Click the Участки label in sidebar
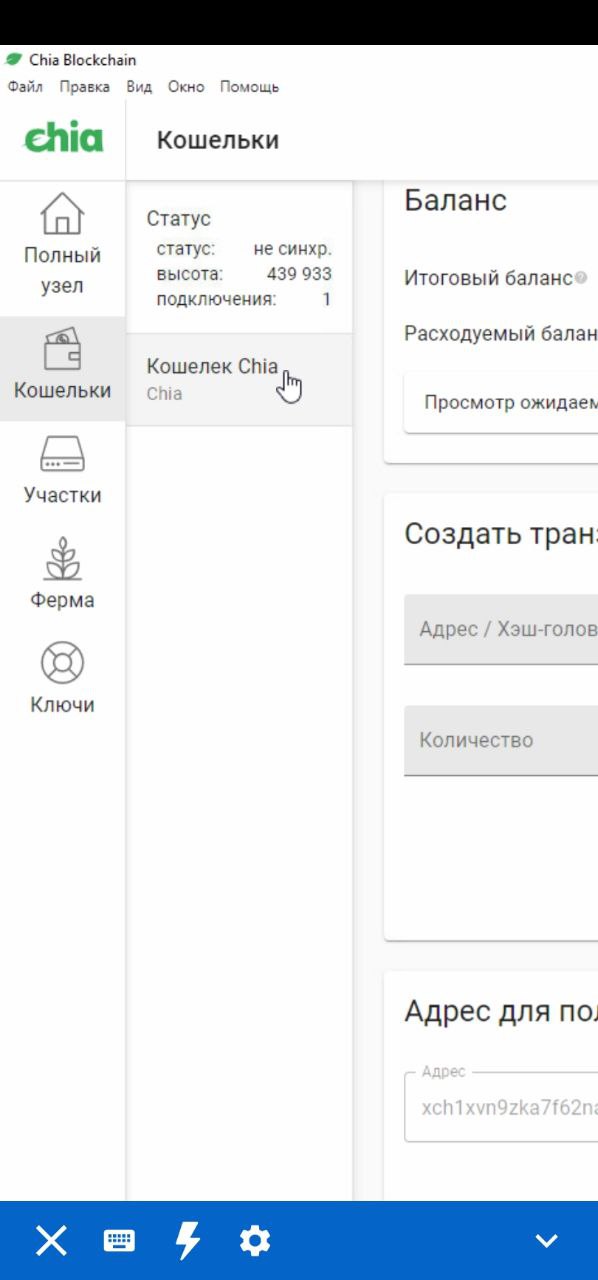The image size is (598, 1280). coord(62,495)
